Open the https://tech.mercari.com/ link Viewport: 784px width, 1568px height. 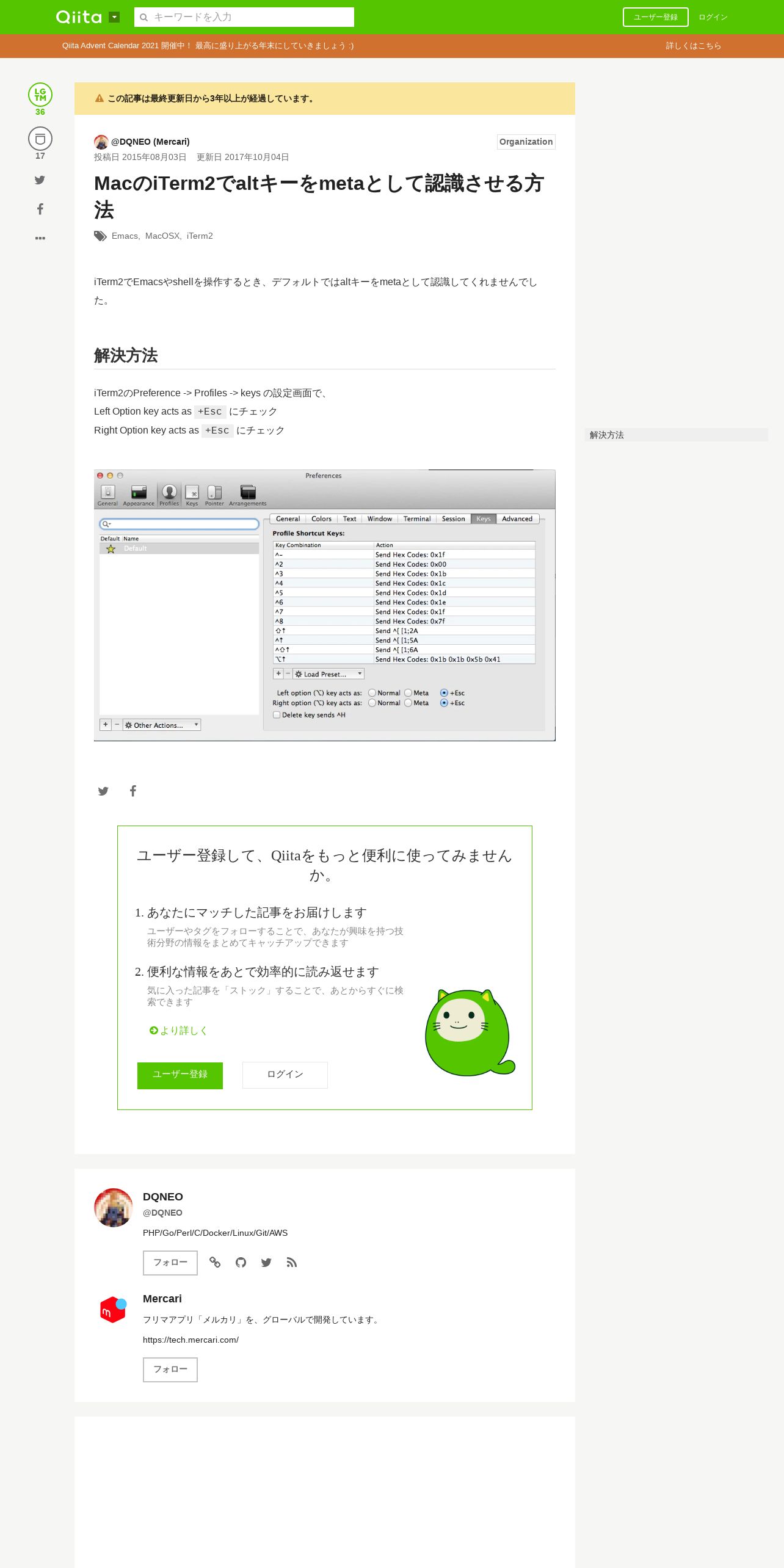(x=191, y=1340)
